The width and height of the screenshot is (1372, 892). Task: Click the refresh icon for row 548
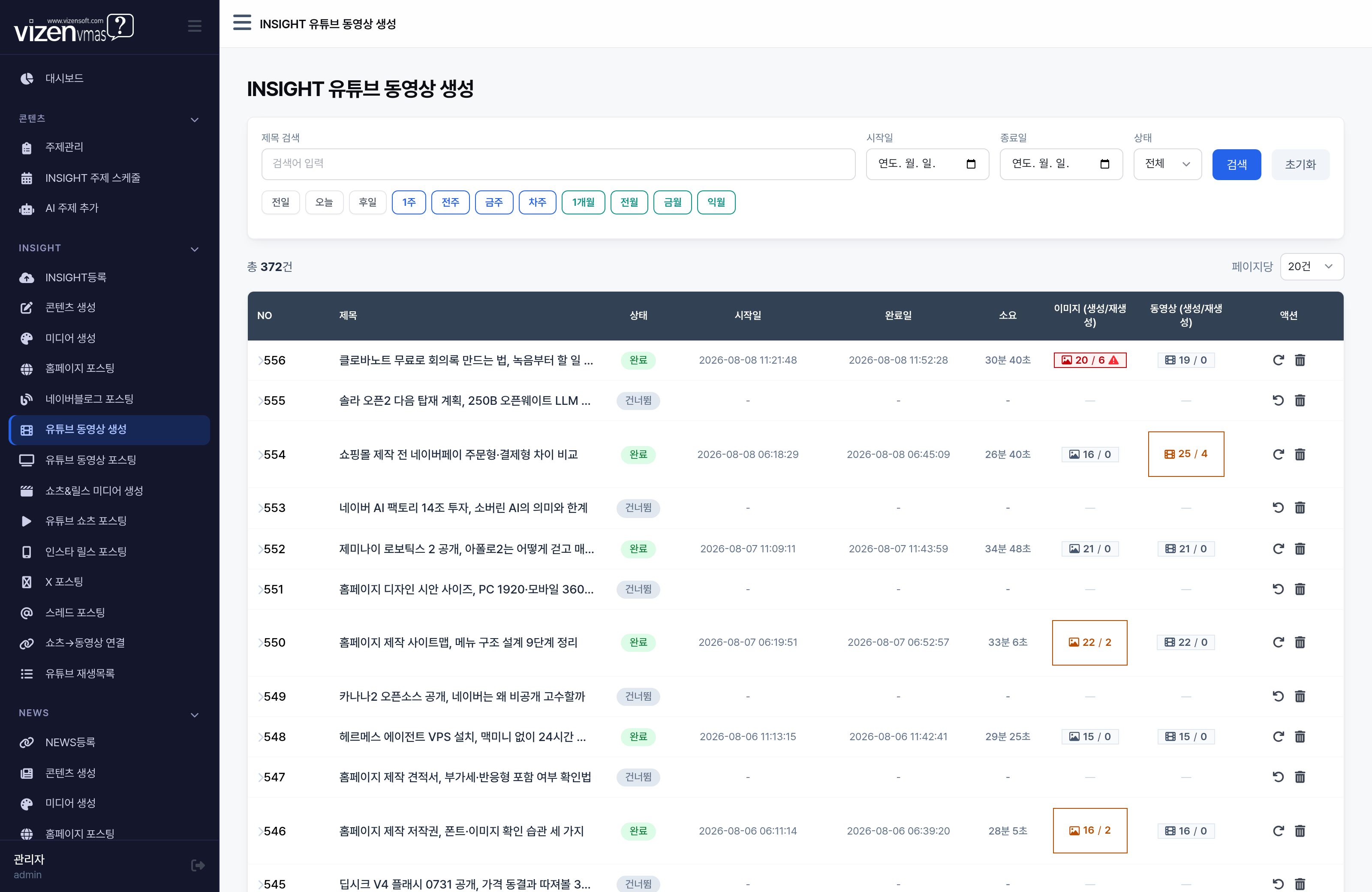coord(1278,736)
